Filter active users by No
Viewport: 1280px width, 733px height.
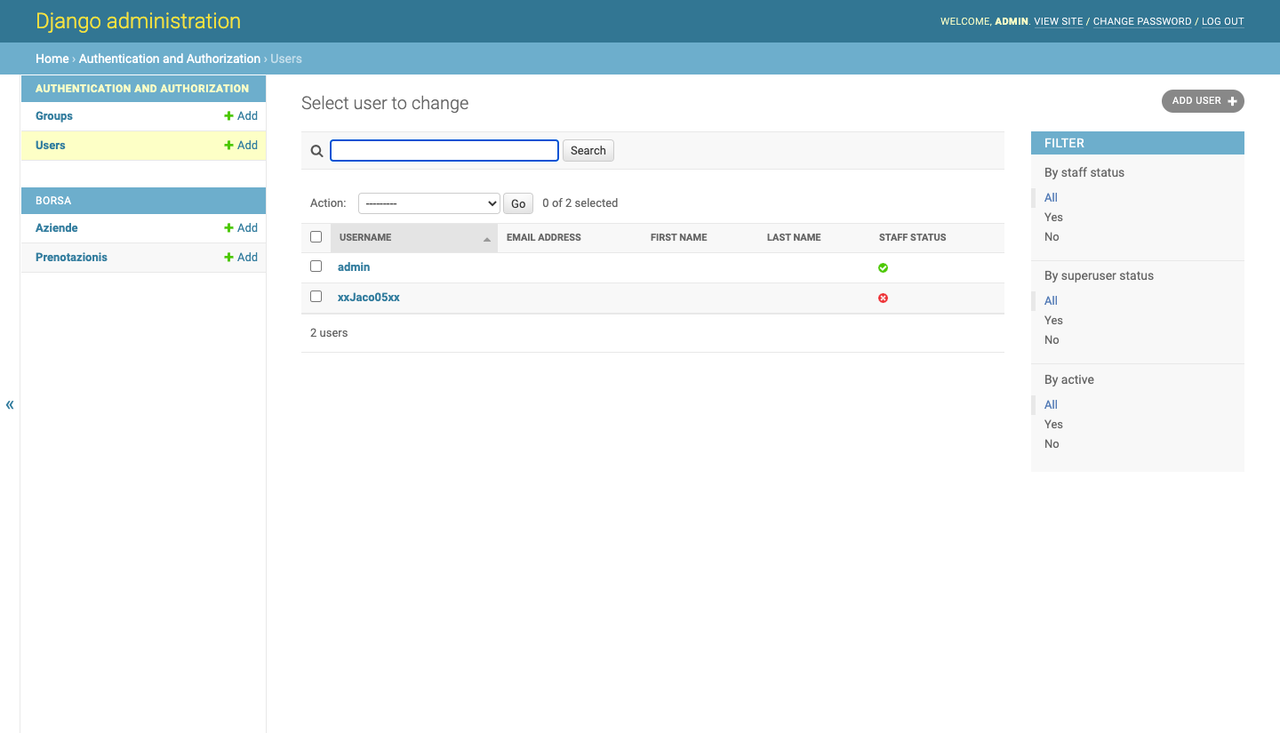[1052, 444]
